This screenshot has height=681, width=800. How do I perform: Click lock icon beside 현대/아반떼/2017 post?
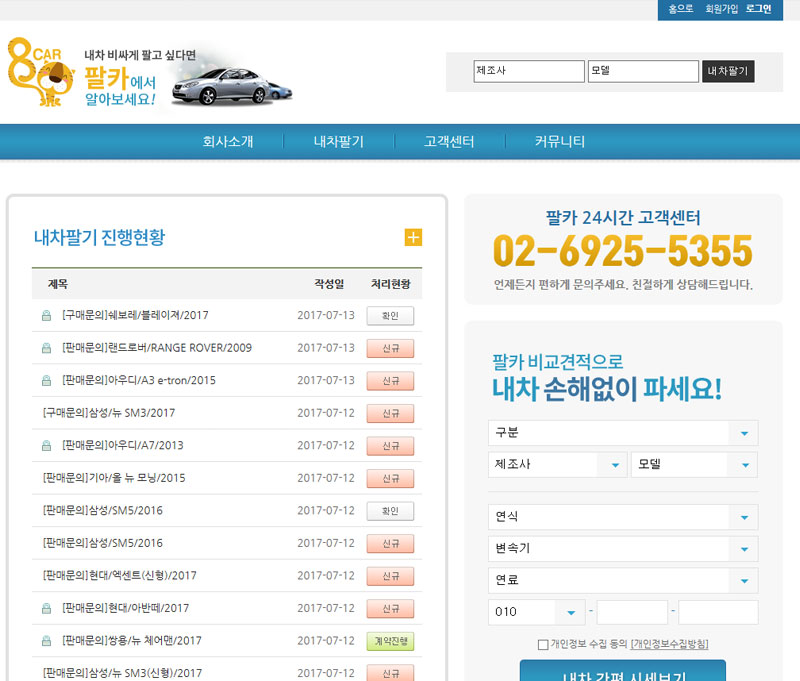pos(46,608)
